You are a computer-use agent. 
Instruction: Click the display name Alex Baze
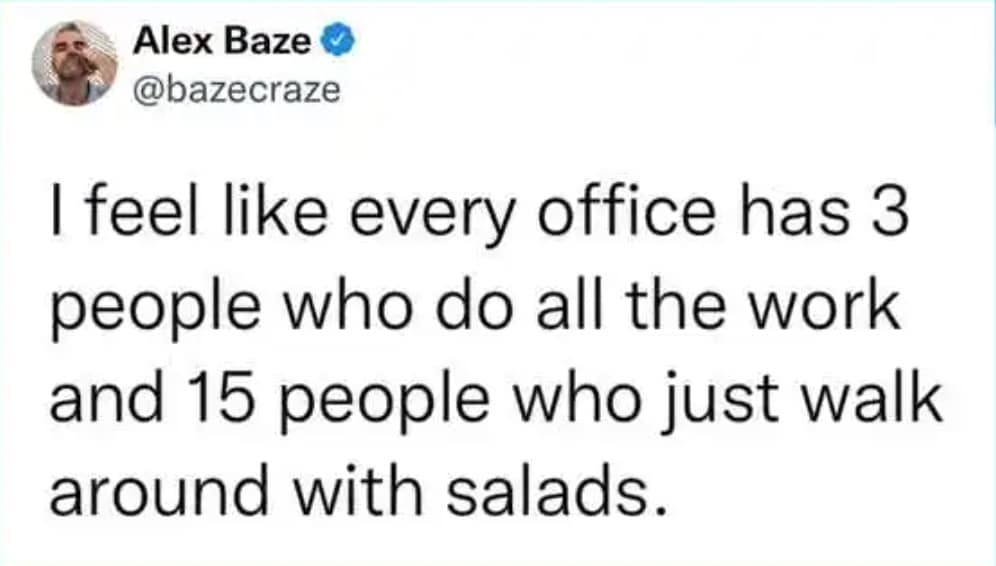click(x=224, y=44)
